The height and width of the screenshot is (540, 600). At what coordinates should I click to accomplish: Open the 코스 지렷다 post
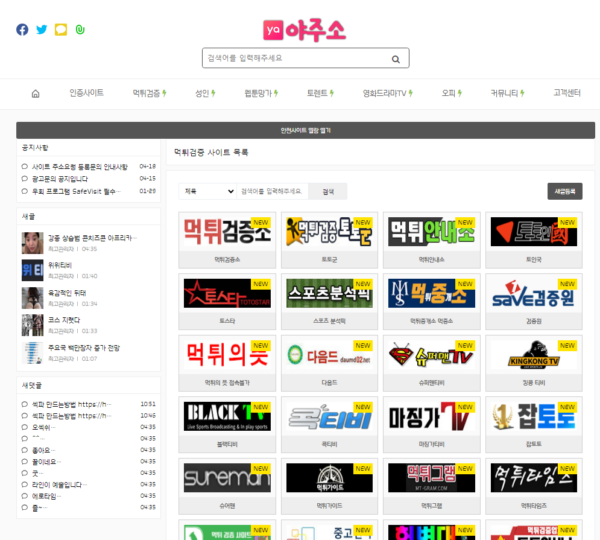point(64,320)
